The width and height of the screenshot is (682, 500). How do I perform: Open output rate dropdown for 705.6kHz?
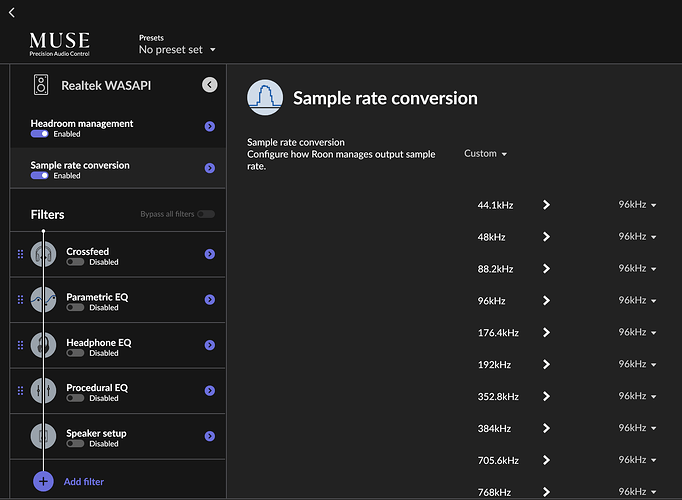click(x=637, y=460)
